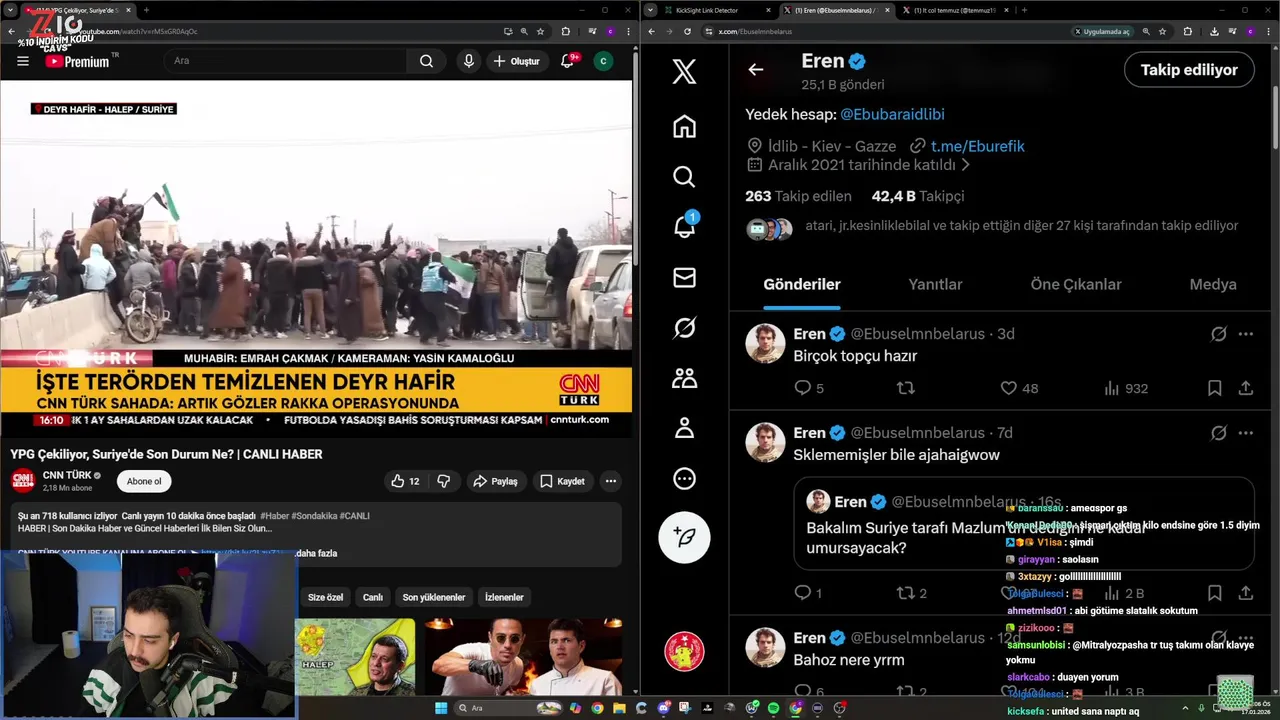The image size is (1280, 720).
Task: Click the YouTube search magnifier button
Action: point(426,61)
